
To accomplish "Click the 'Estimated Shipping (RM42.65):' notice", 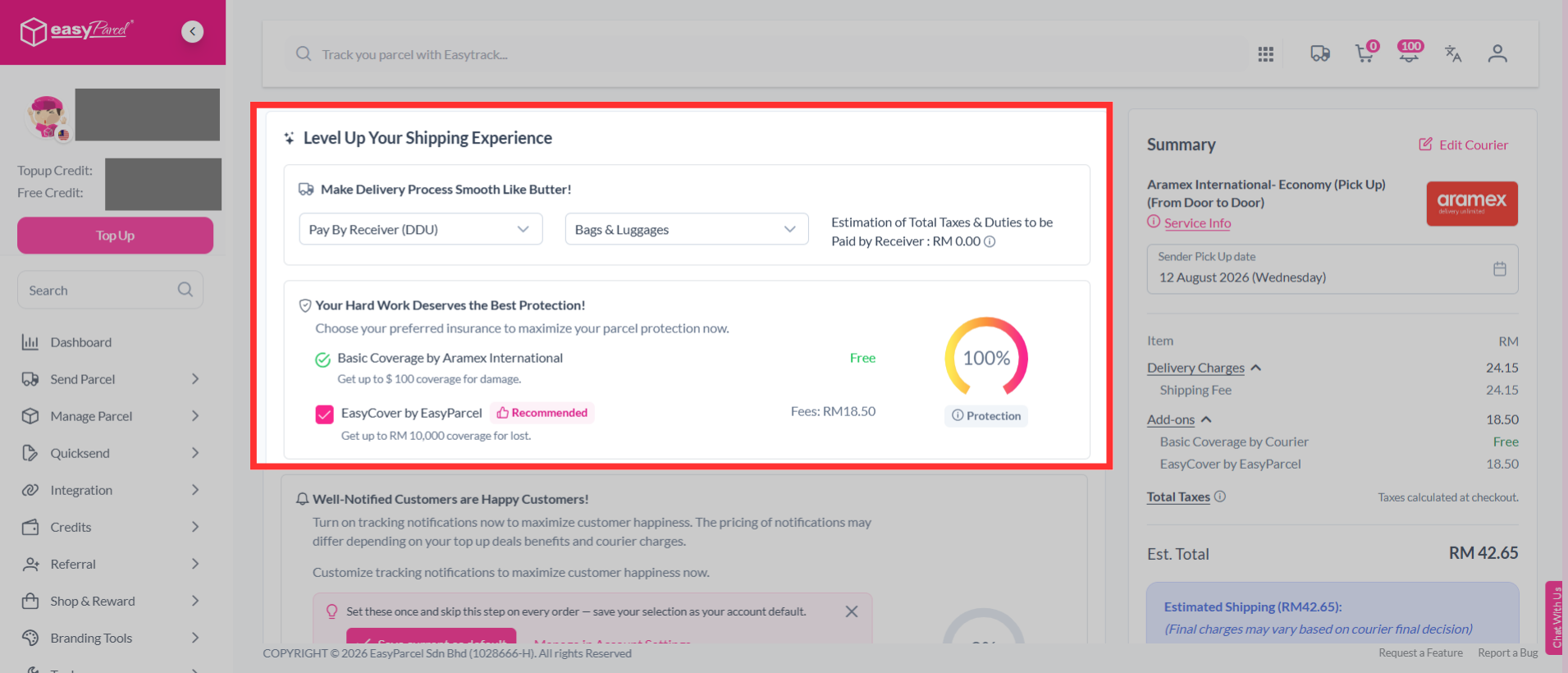I will click(x=1253, y=607).
